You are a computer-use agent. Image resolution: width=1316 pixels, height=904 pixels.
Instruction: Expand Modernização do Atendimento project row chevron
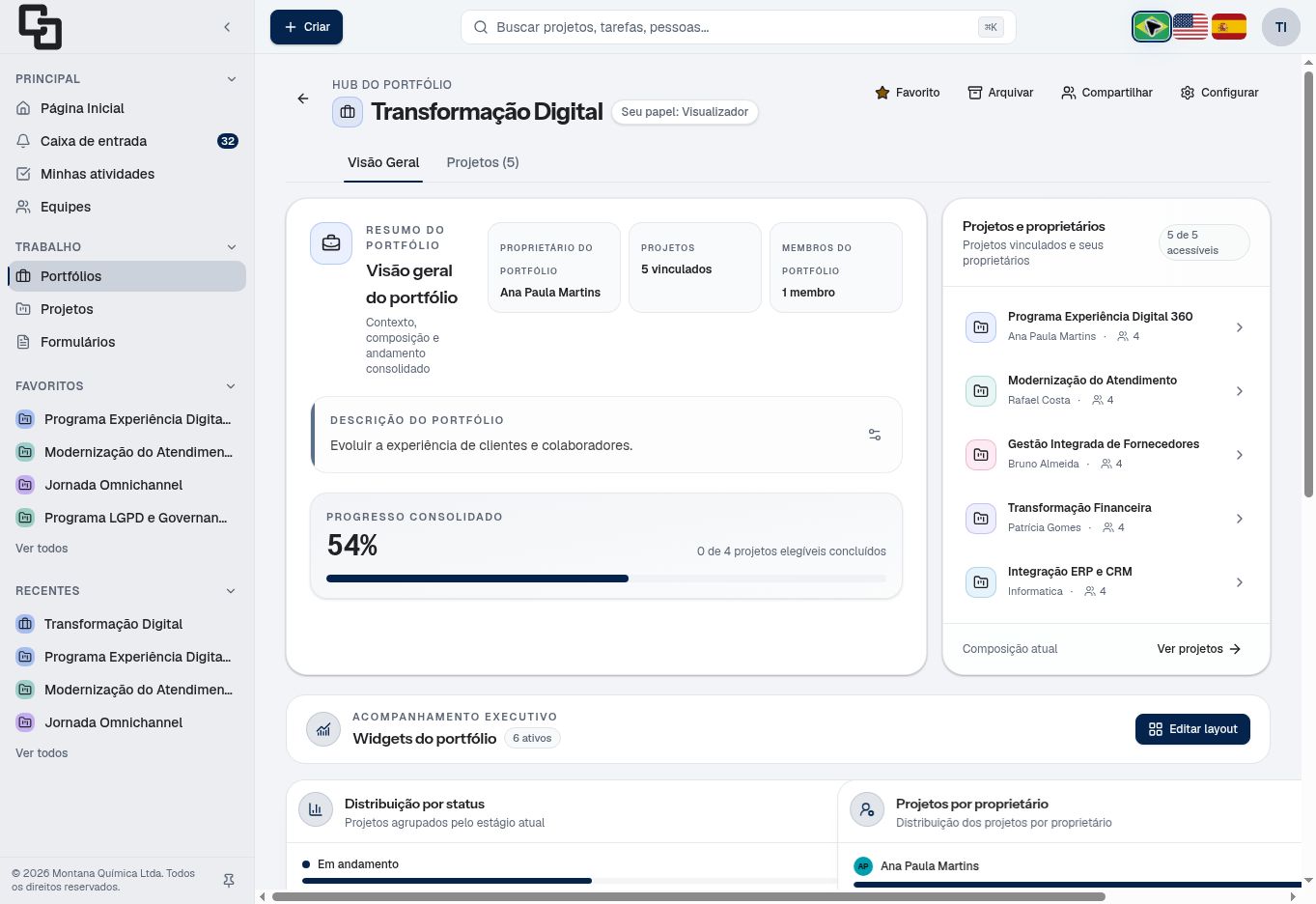1240,391
